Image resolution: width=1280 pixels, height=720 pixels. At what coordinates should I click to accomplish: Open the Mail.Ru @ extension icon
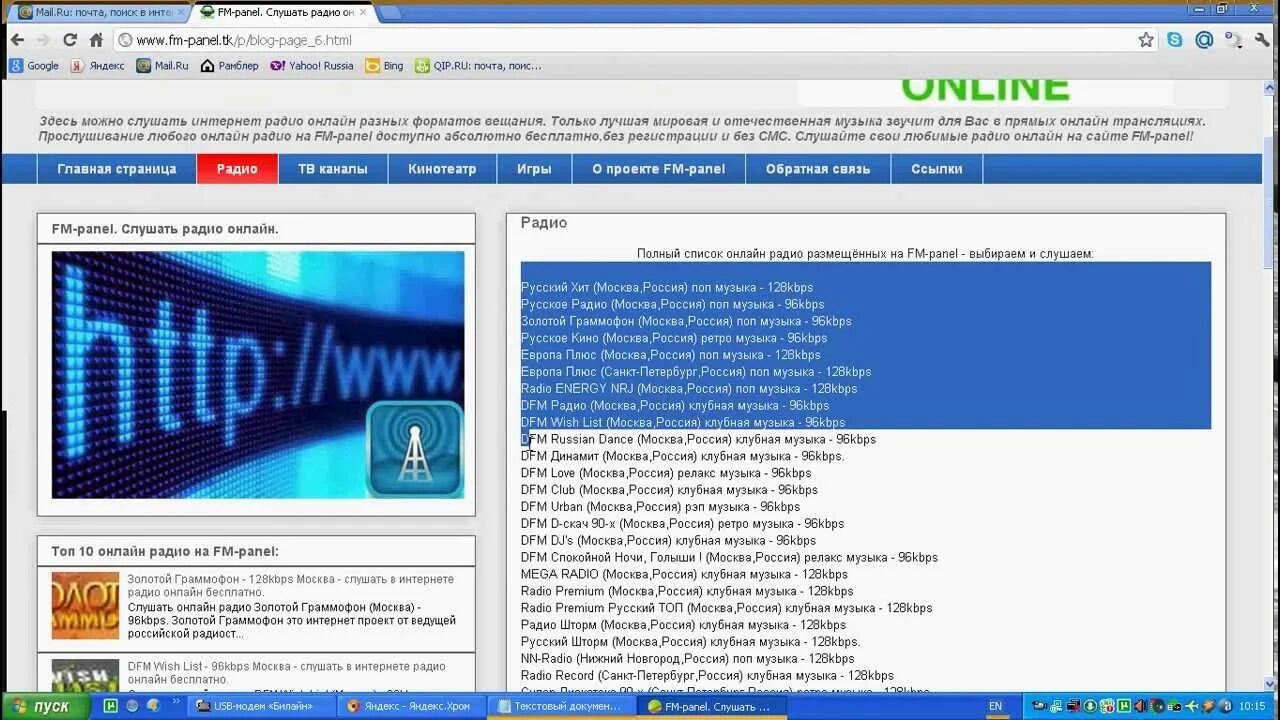(1204, 40)
